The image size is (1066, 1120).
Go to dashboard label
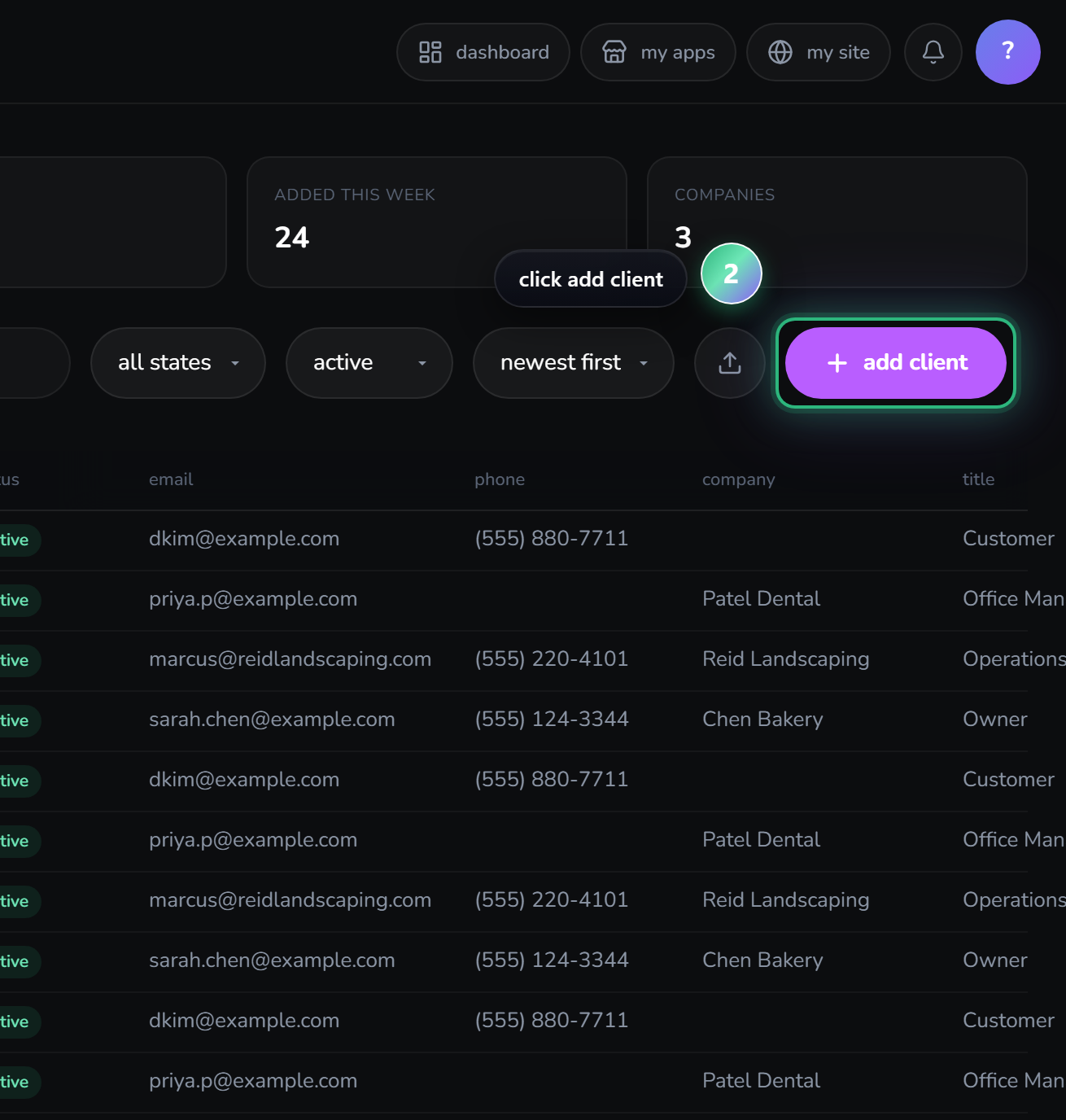coord(502,52)
